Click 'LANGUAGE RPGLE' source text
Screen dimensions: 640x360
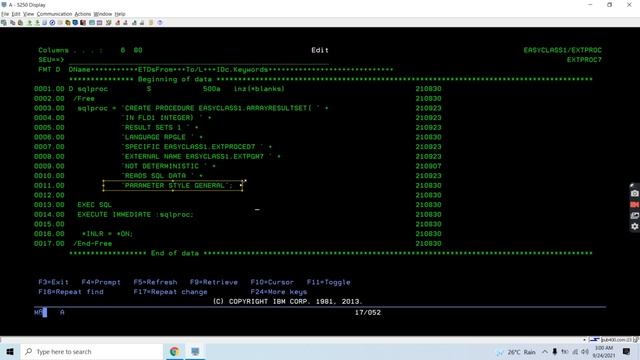155,137
